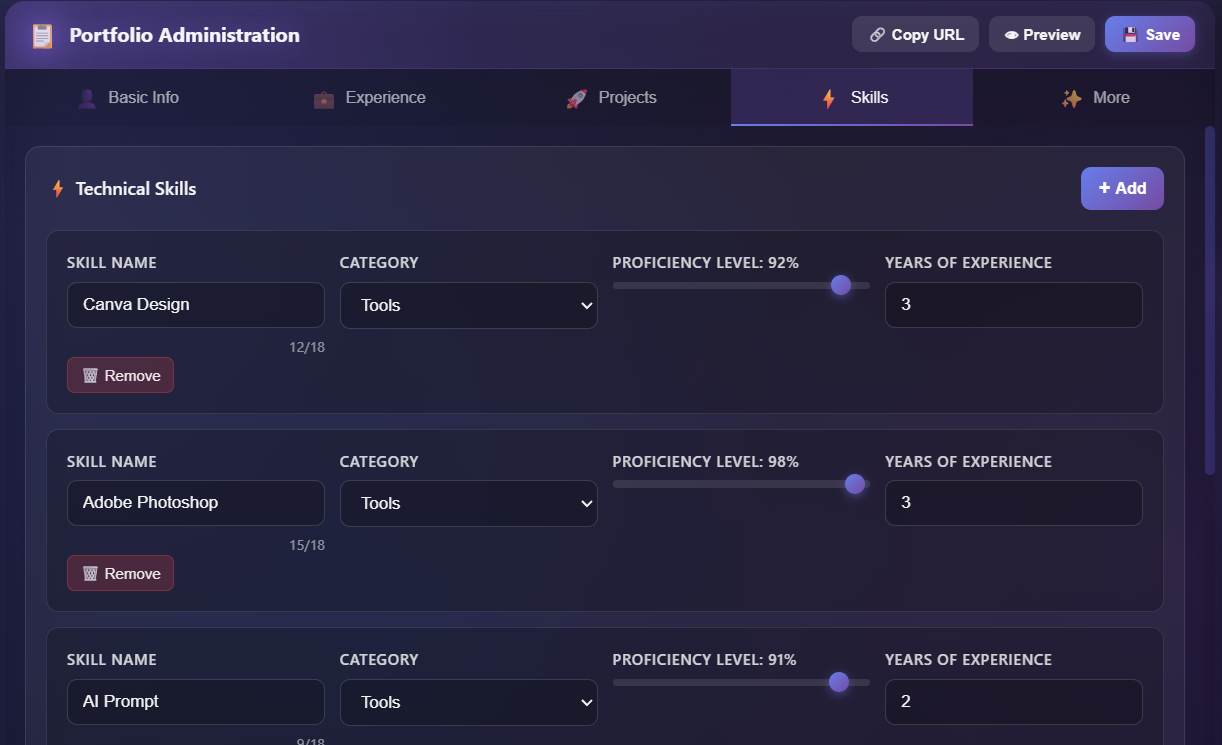Open the Category dropdown for AI Prompt
The height and width of the screenshot is (745, 1222).
tap(468, 702)
